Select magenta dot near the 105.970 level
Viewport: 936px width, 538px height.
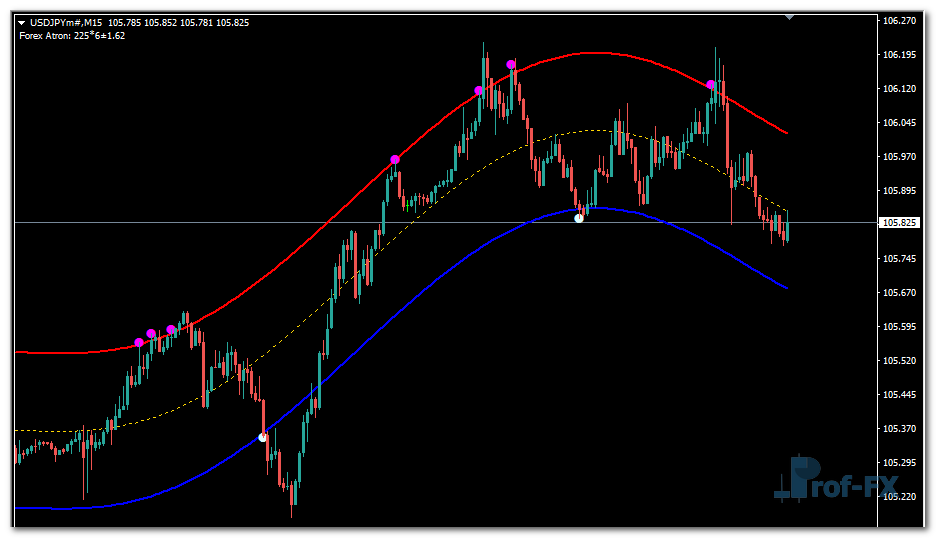tap(395, 160)
